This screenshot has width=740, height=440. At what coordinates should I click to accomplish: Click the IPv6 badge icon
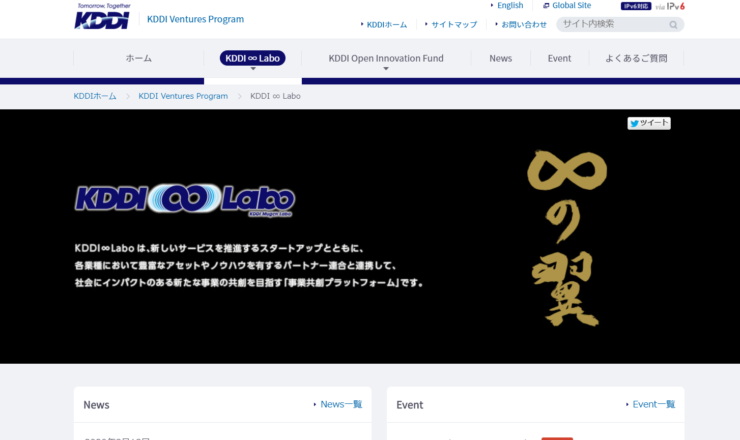pos(670,6)
